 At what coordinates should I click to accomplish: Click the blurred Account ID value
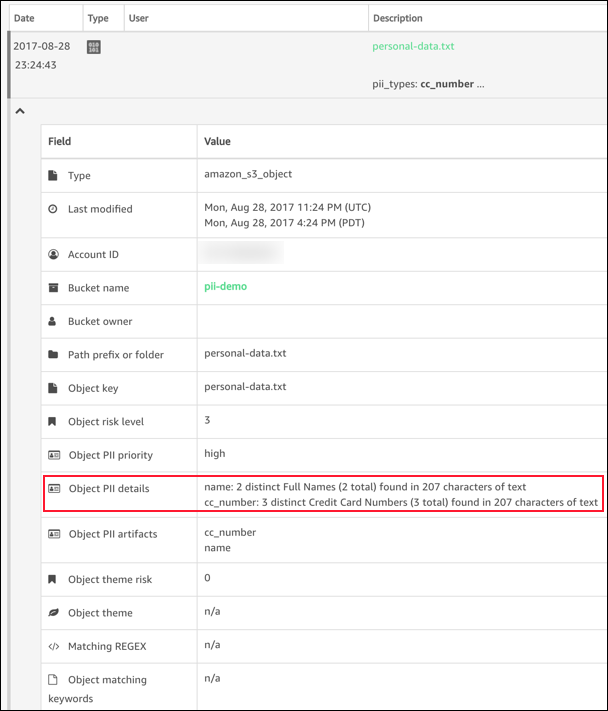[241, 253]
